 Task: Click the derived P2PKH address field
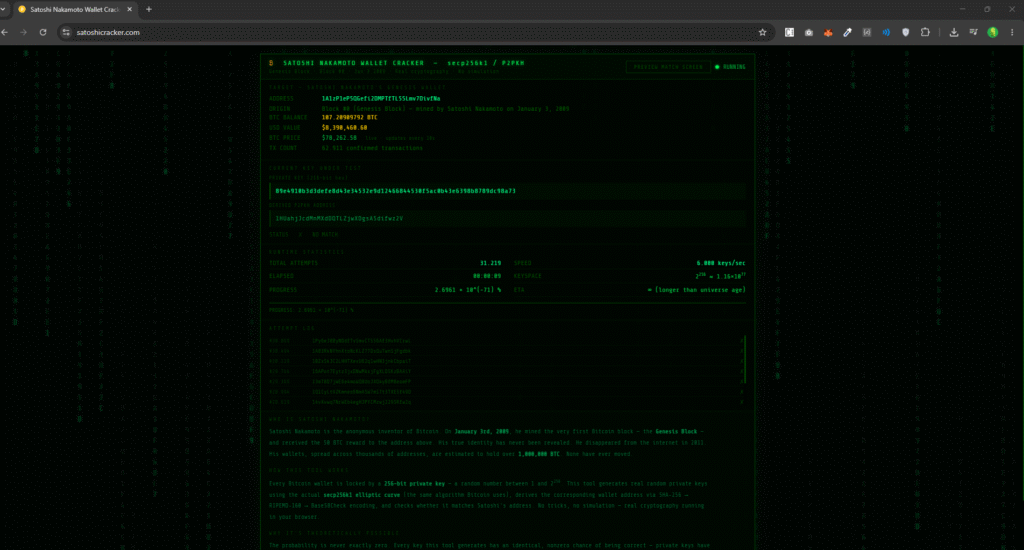tap(507, 219)
